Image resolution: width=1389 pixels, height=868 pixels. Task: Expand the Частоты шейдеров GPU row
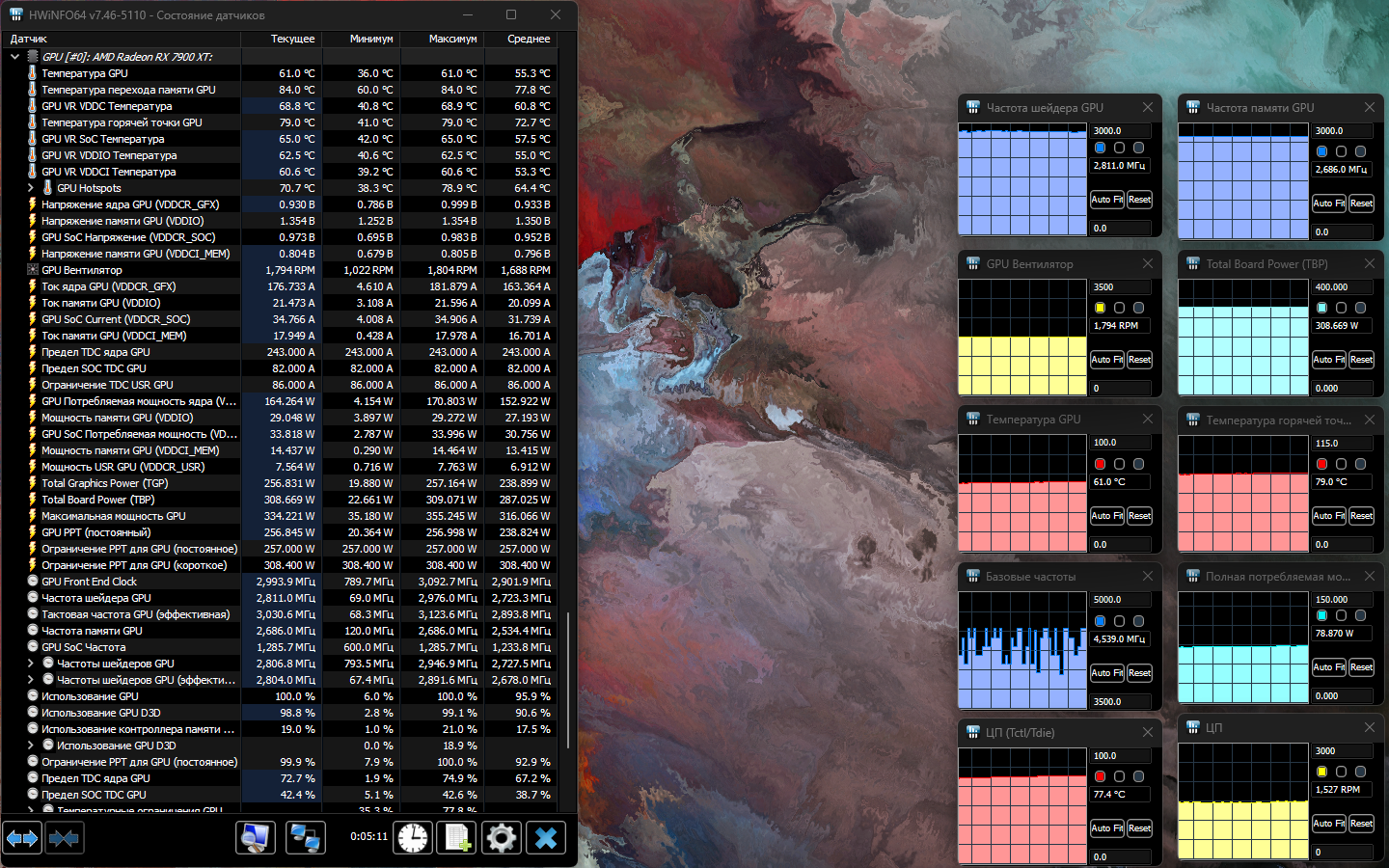(31, 664)
